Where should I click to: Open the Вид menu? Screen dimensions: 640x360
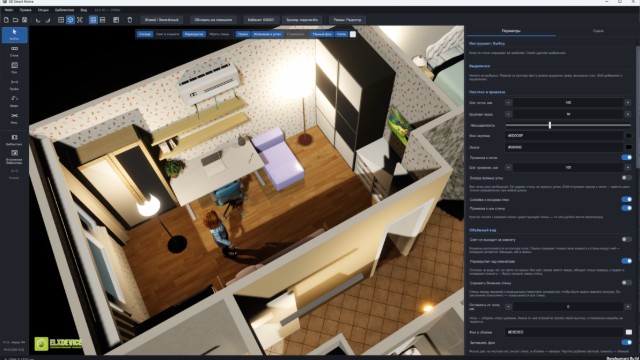coord(83,10)
